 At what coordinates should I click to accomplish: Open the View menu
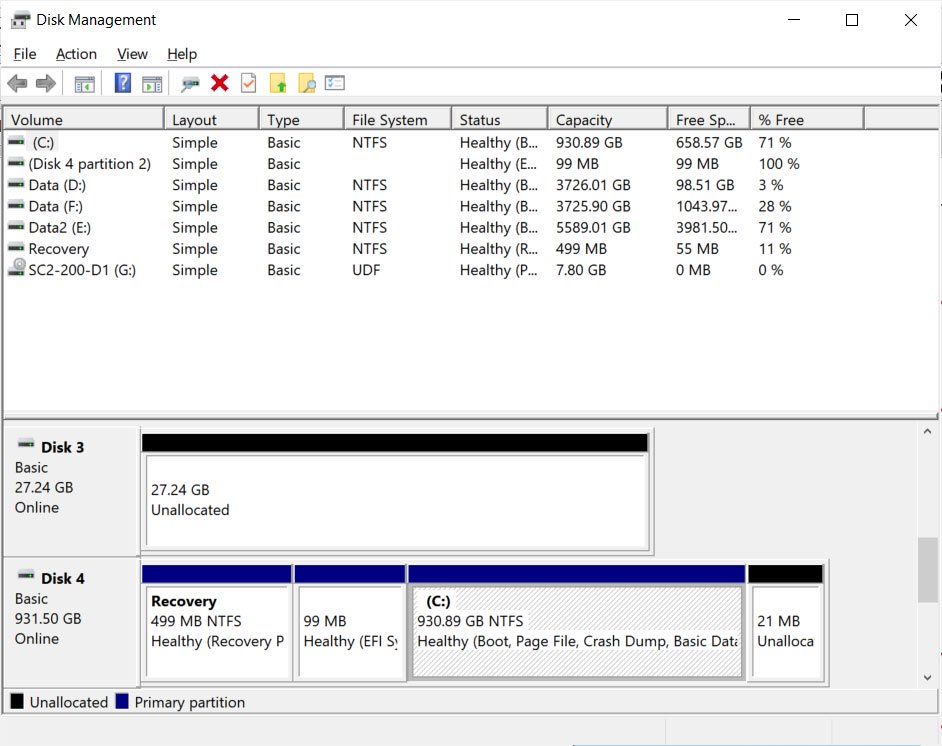(x=131, y=54)
